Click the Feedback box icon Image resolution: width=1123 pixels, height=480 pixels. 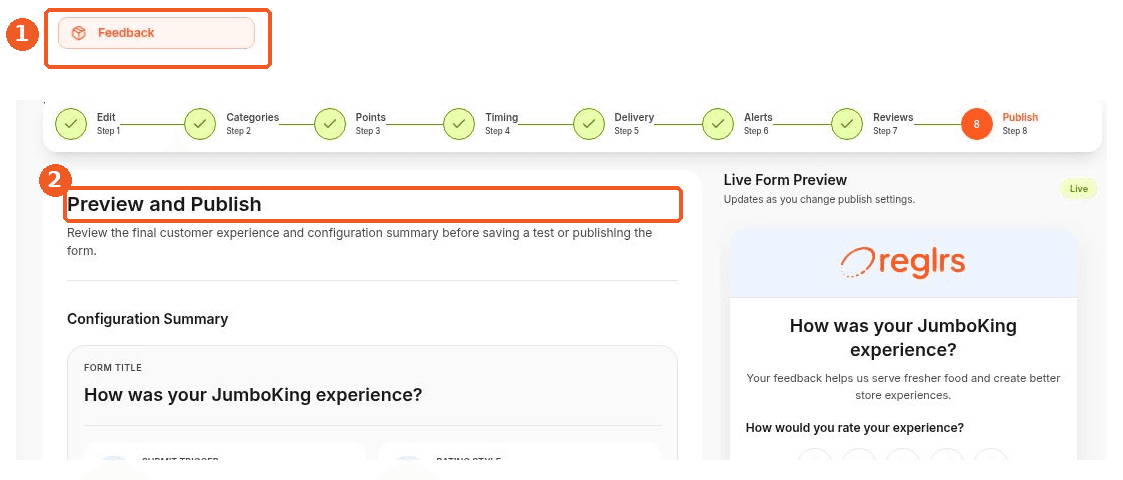pos(79,33)
